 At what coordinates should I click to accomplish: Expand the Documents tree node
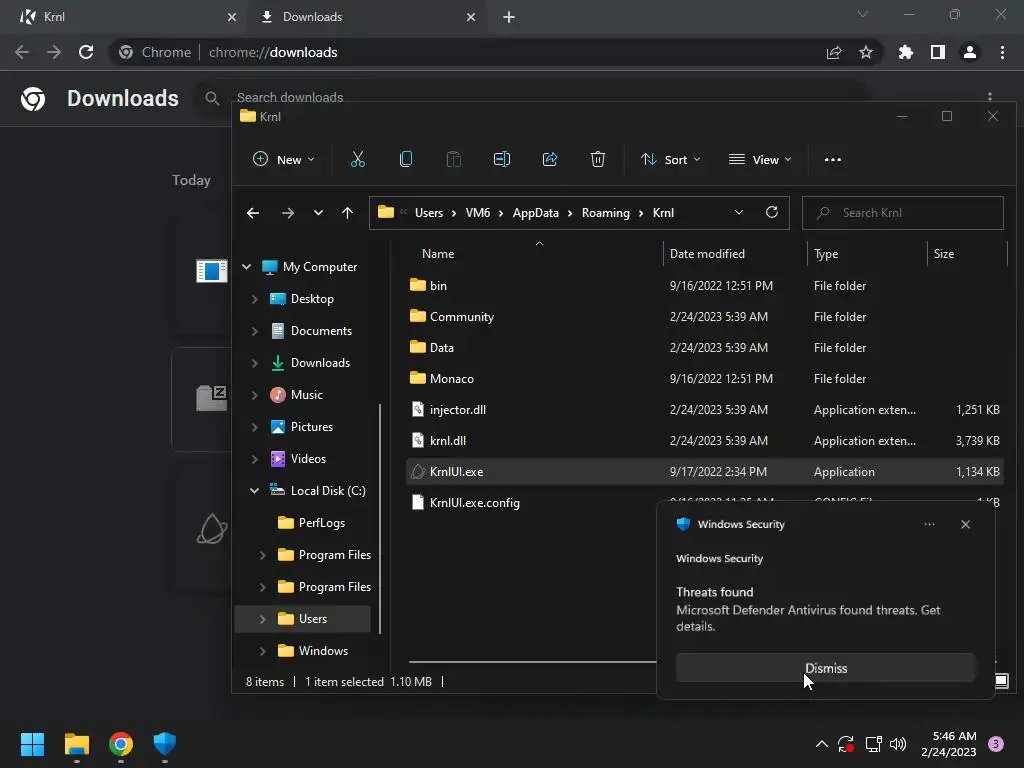click(254, 330)
